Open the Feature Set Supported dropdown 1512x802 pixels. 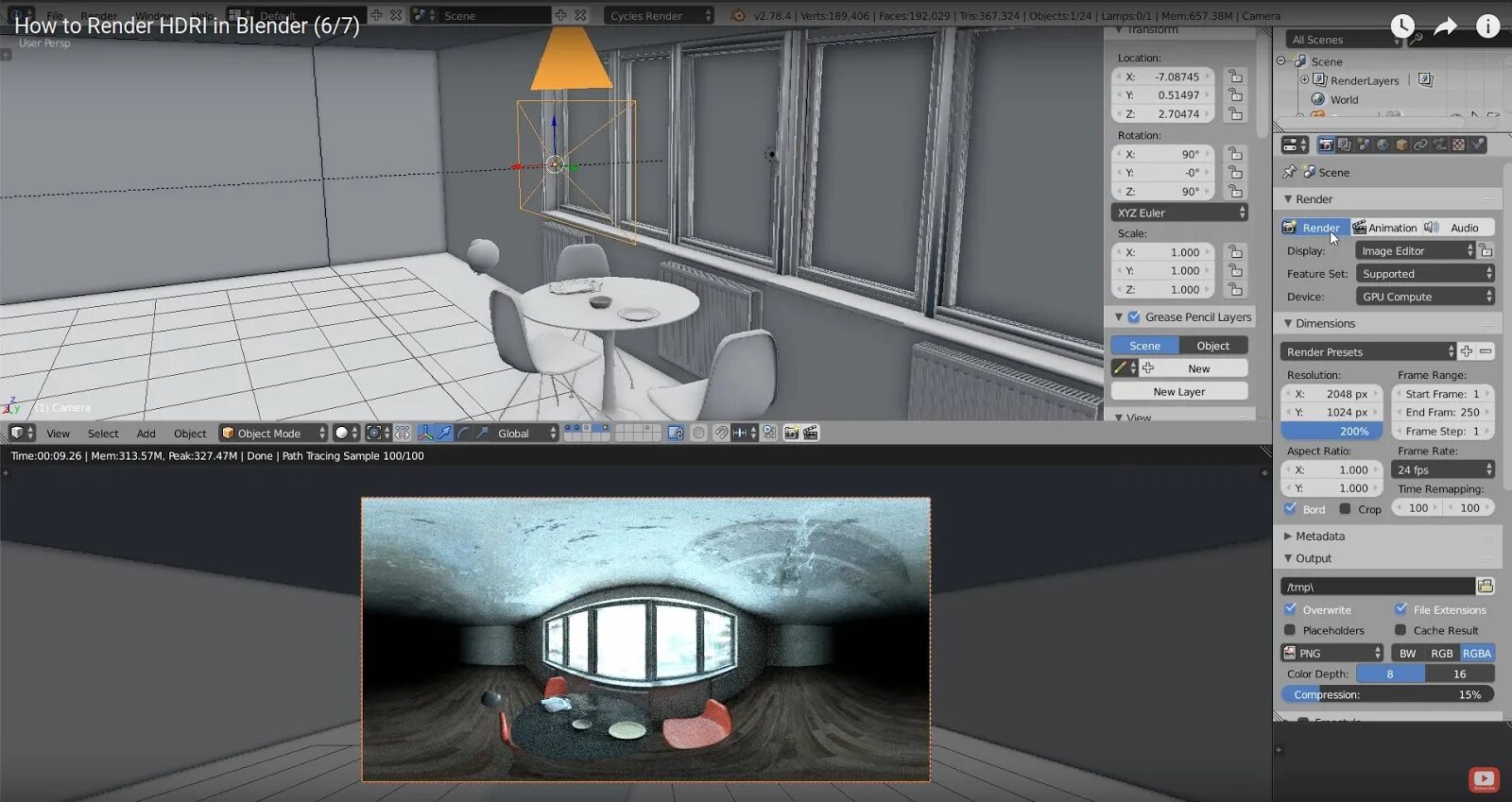pos(1425,273)
